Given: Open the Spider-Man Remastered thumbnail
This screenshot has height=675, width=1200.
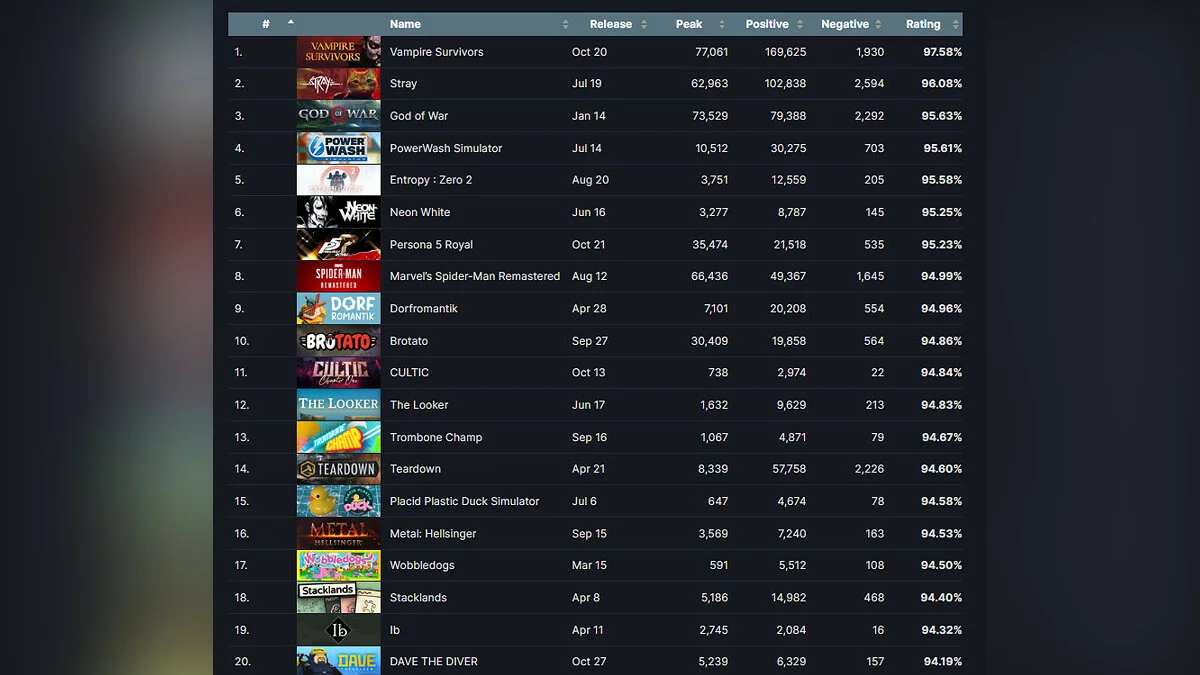Looking at the screenshot, I should (339, 276).
